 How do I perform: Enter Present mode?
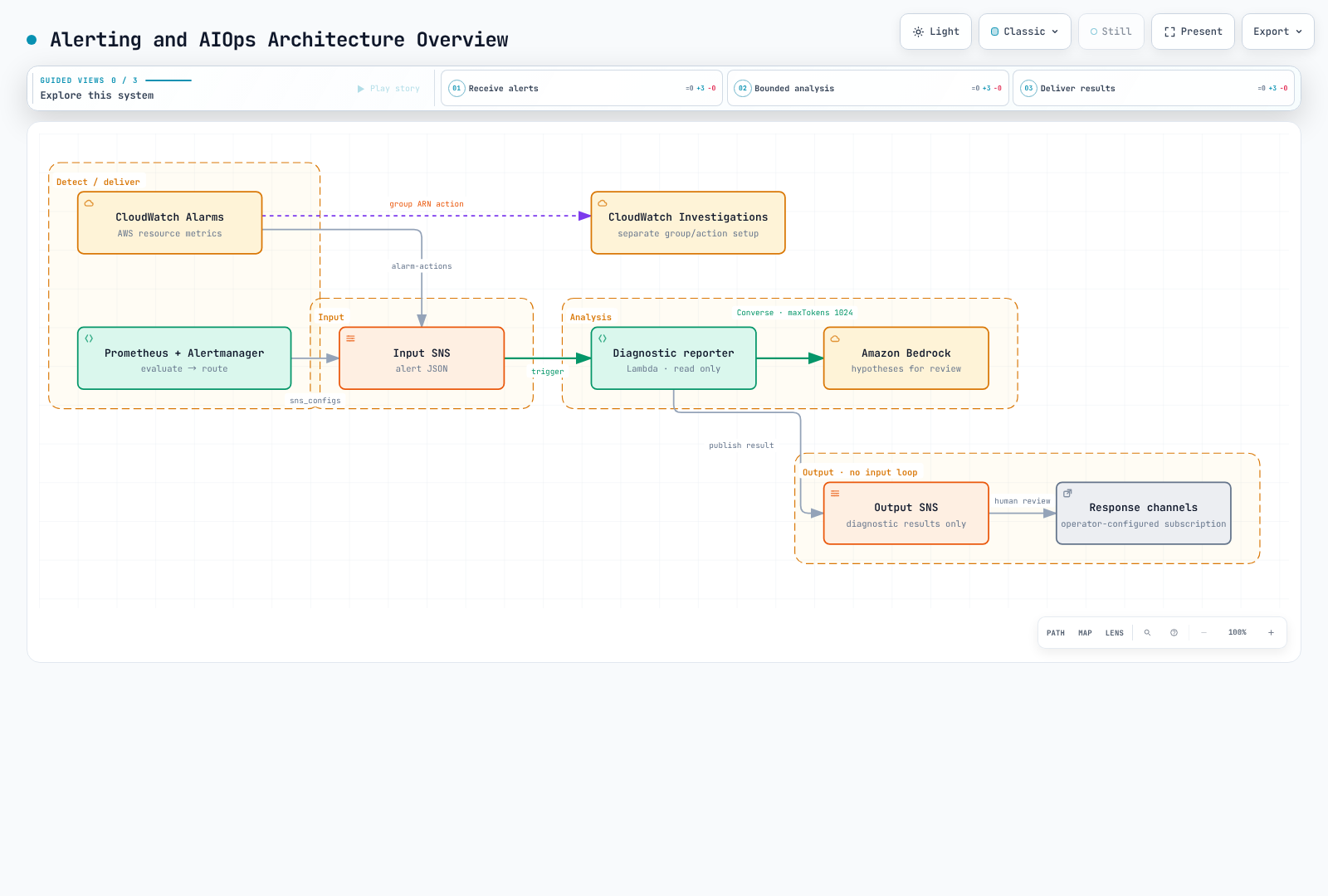click(1193, 32)
